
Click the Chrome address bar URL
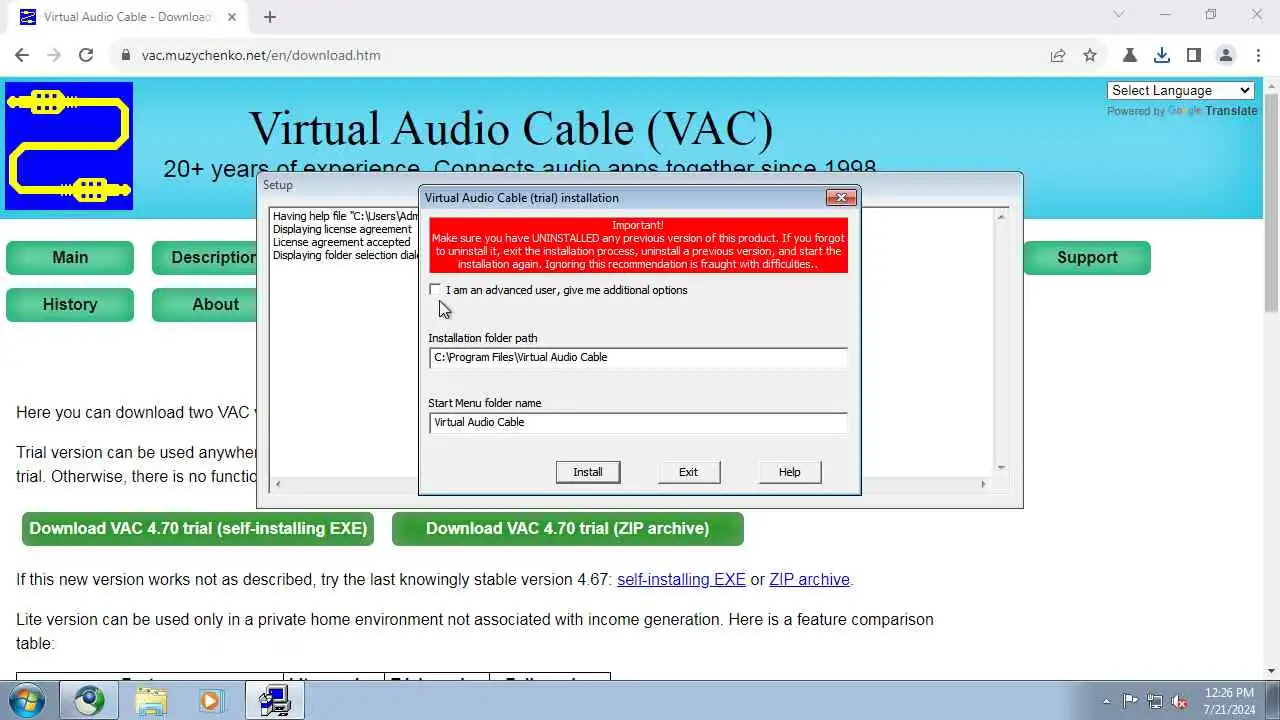261,55
